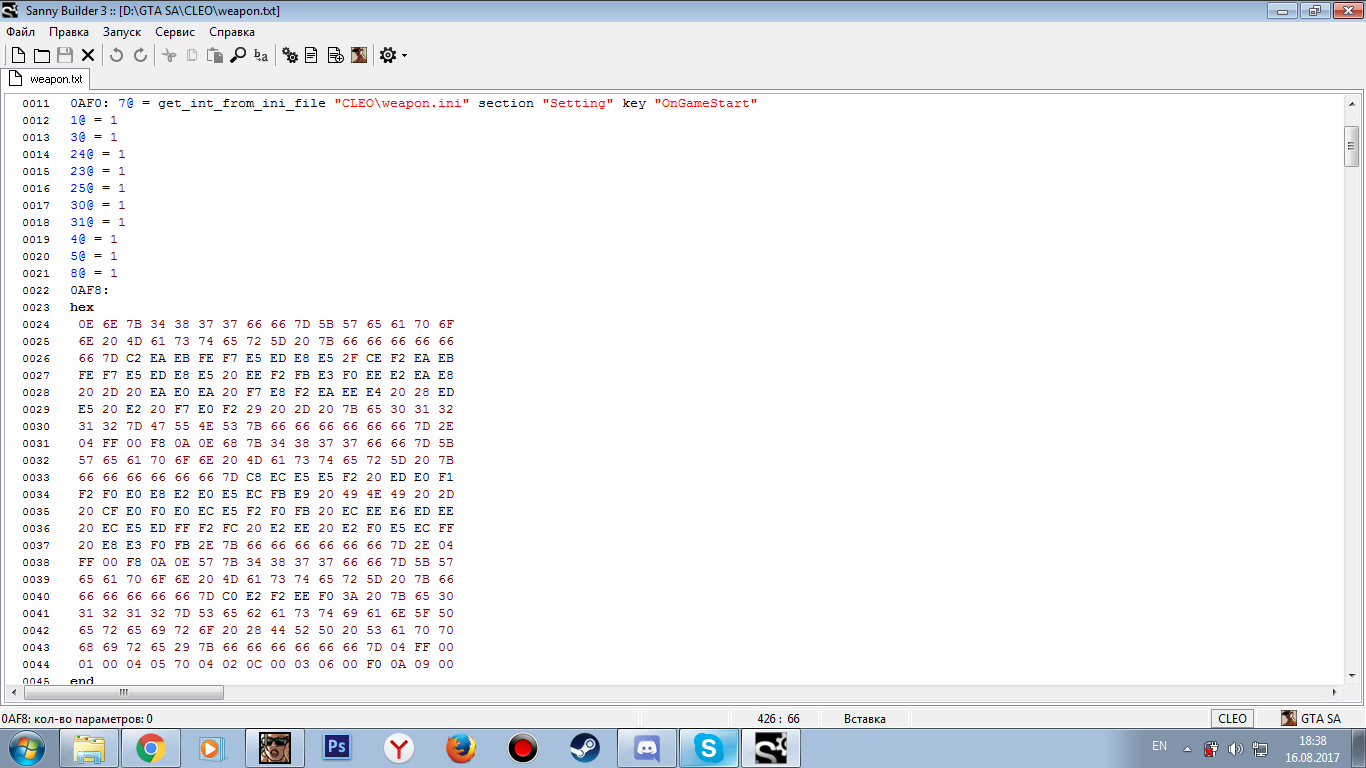Open the Replace text tool icon

pos(261,56)
